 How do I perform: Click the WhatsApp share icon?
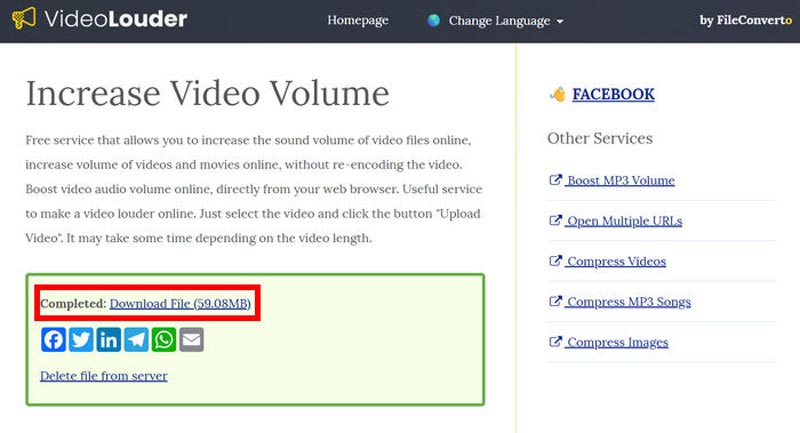(164, 340)
